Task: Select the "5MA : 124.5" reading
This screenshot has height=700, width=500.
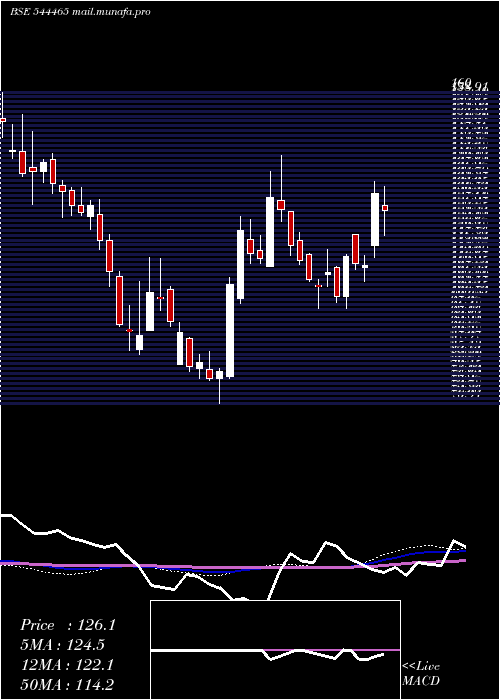Action: coord(63,645)
